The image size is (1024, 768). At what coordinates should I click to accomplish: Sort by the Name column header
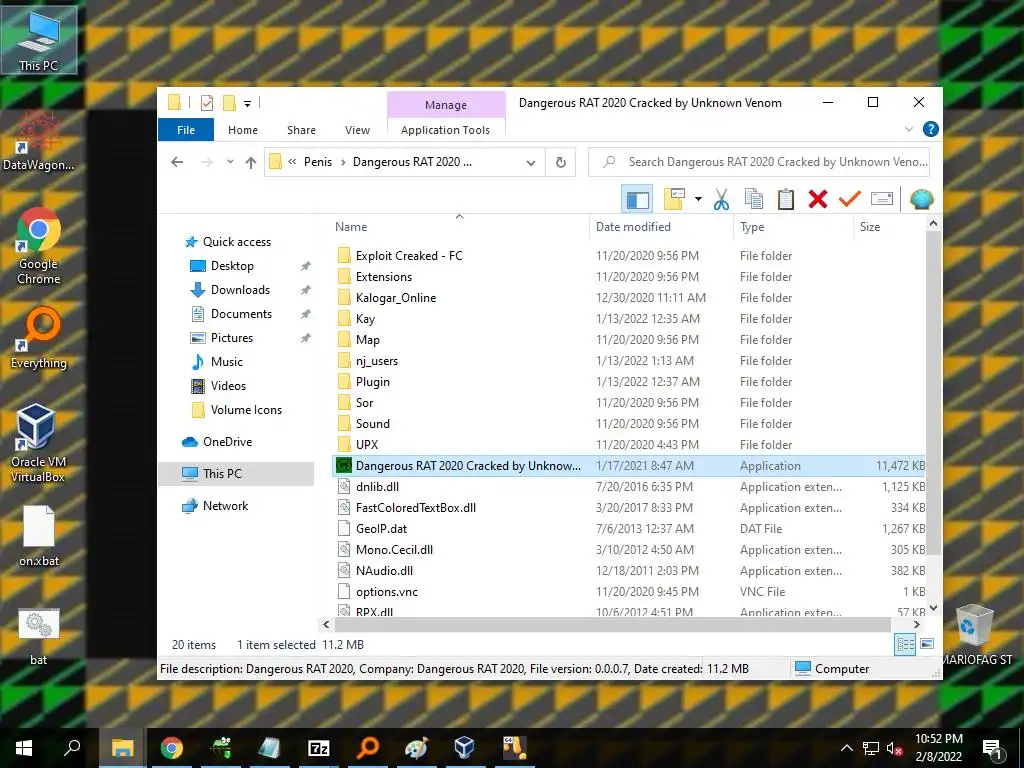pyautogui.click(x=351, y=227)
